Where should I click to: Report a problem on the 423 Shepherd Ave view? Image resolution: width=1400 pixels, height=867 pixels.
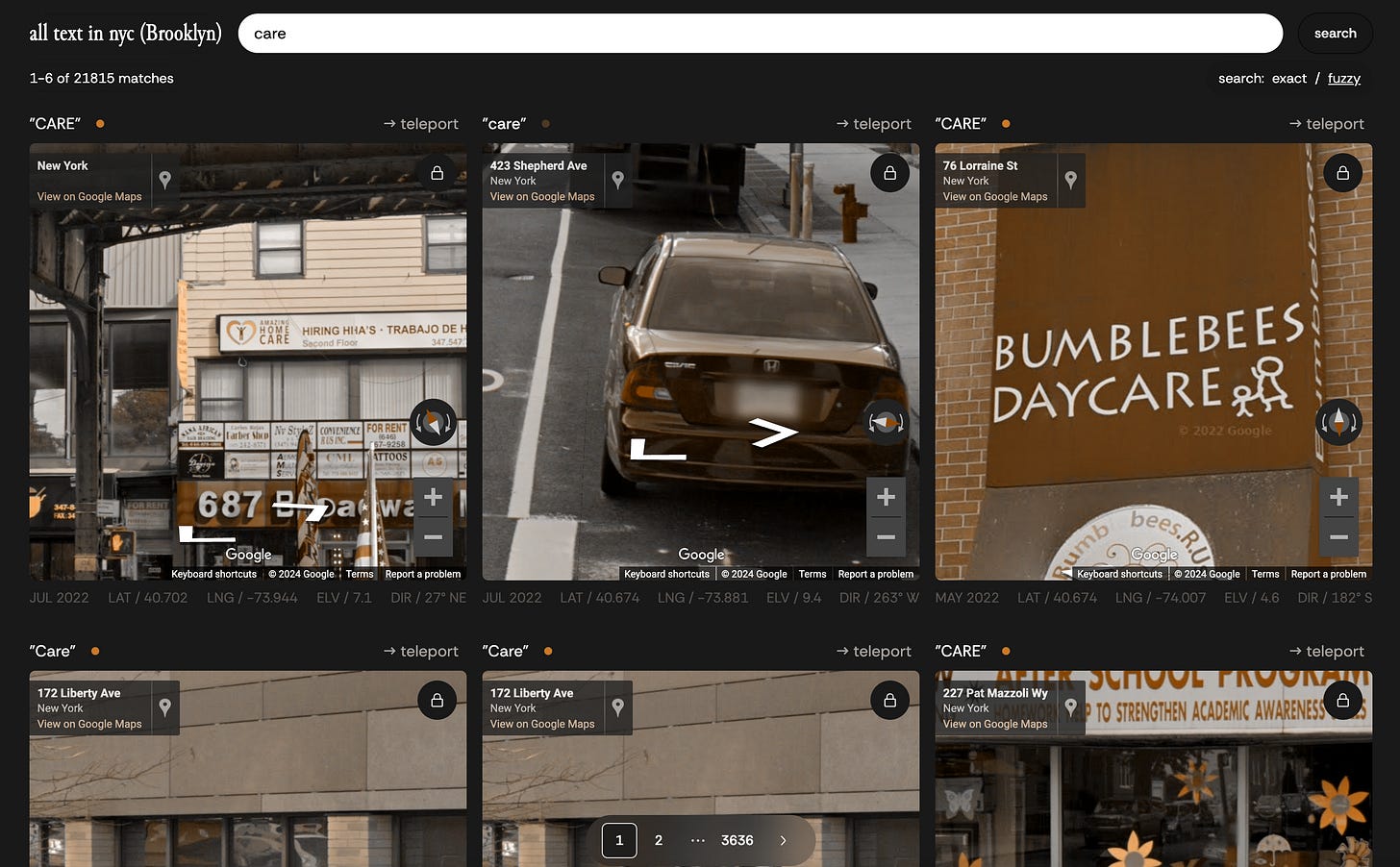(x=876, y=574)
